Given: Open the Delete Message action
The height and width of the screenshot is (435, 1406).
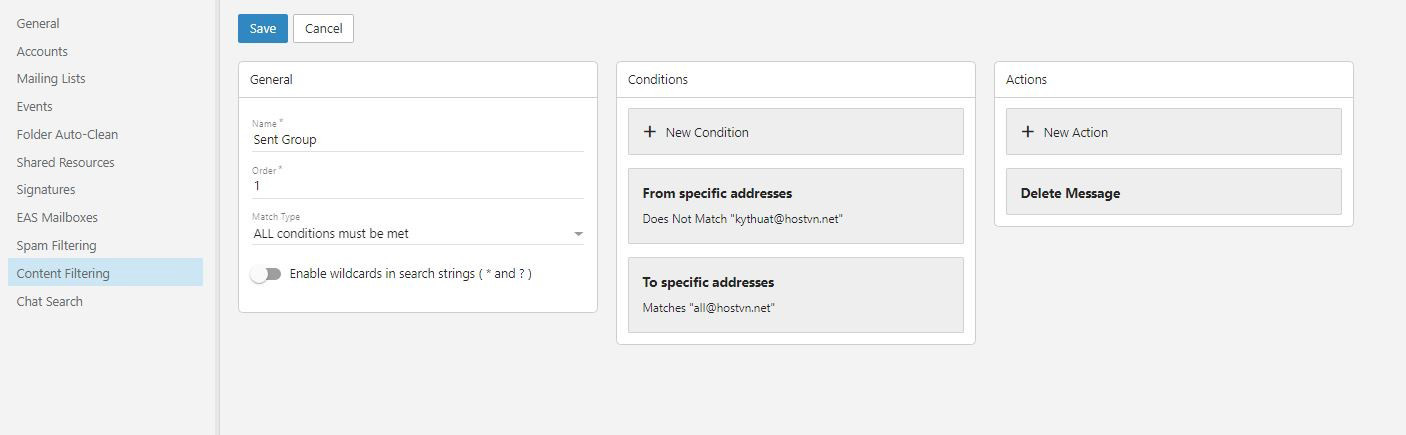Looking at the screenshot, I should click(x=1173, y=192).
